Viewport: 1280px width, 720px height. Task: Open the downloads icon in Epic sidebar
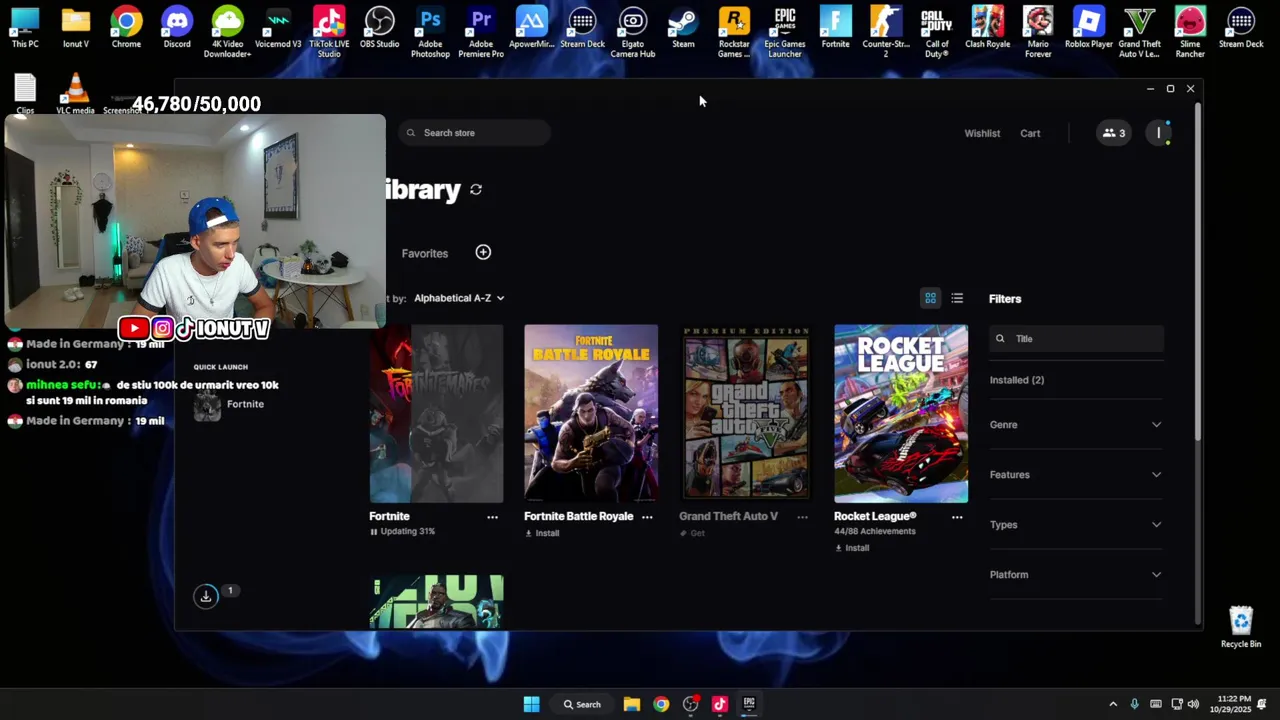tap(205, 596)
